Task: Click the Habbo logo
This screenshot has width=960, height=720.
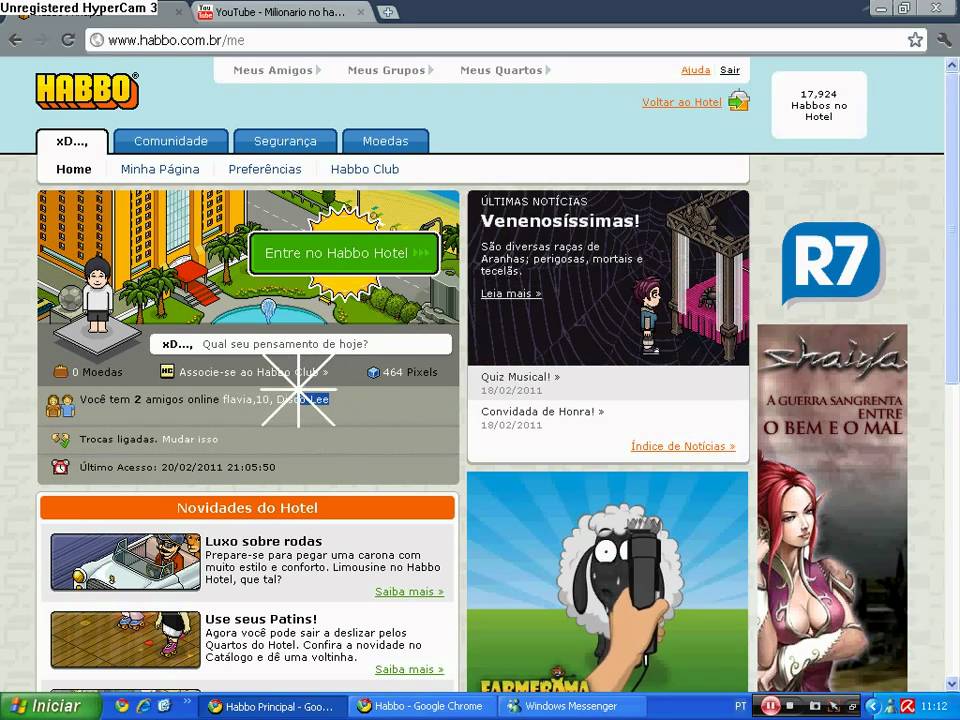Action: tap(87, 91)
